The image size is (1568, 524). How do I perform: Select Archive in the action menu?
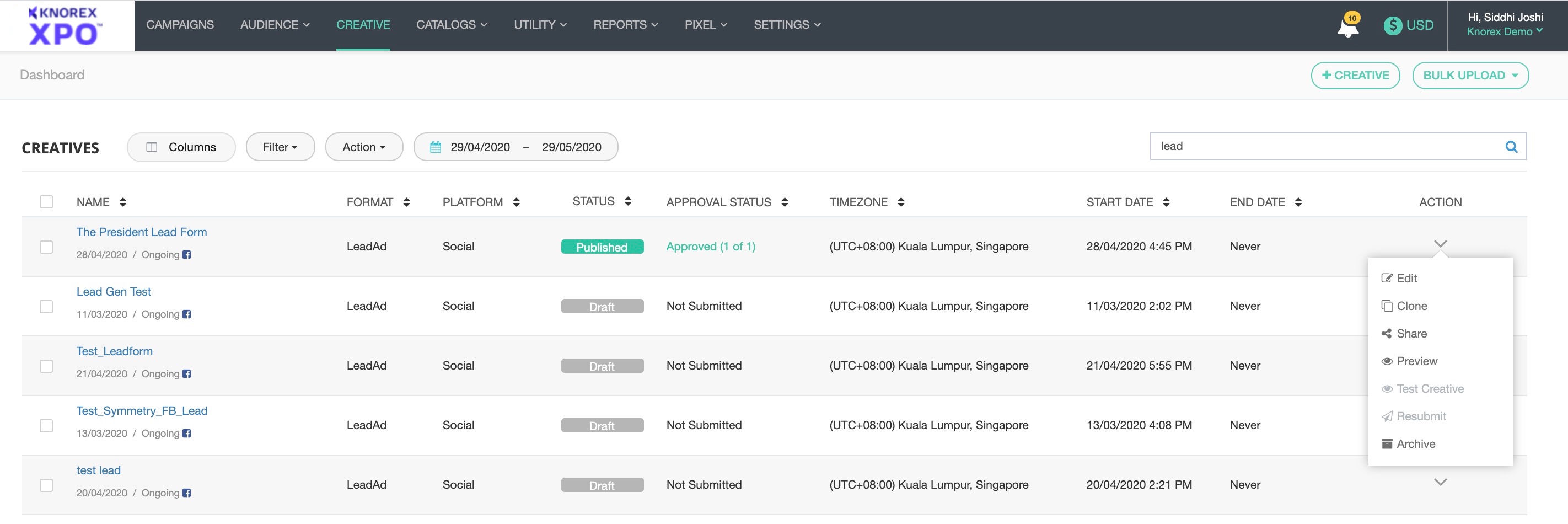coord(1415,444)
